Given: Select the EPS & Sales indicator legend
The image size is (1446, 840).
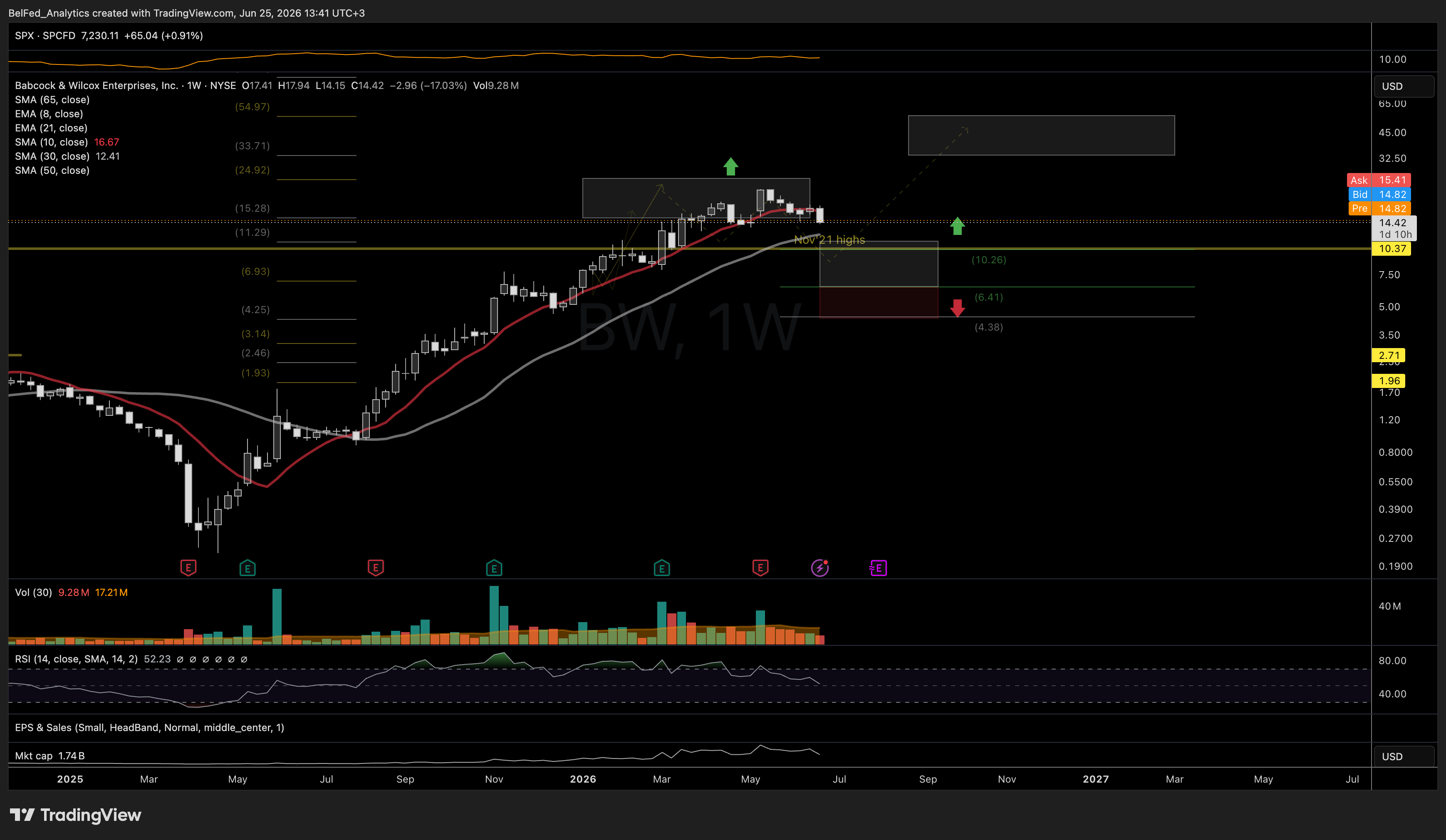Looking at the screenshot, I should (149, 728).
